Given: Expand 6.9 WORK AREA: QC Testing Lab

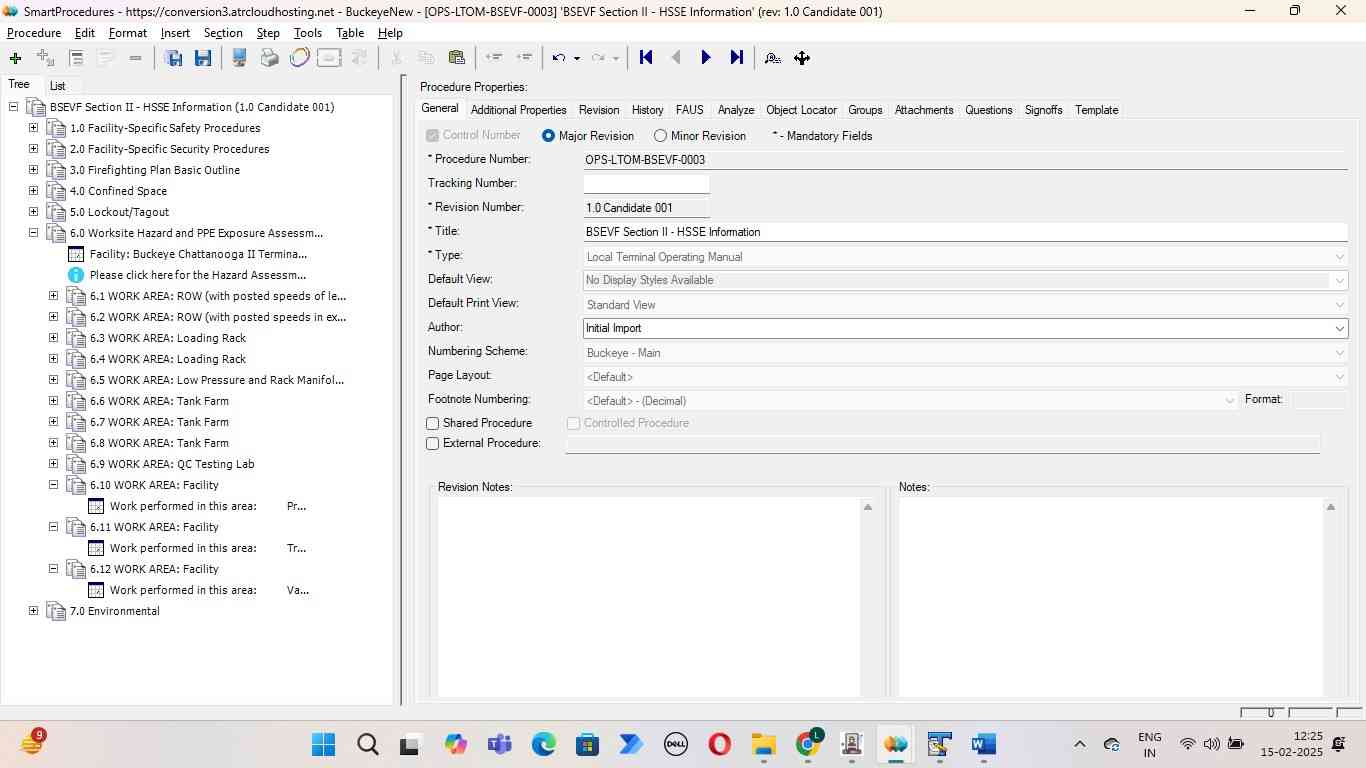Looking at the screenshot, I should (53, 464).
